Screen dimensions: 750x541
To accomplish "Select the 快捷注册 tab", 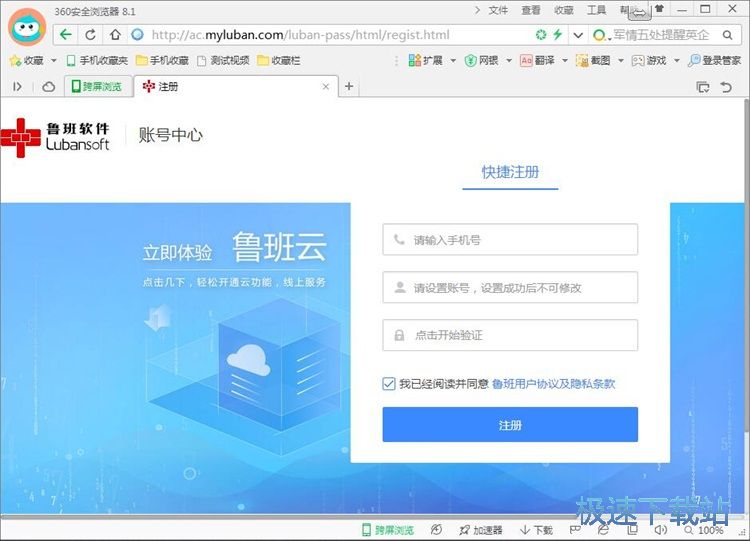I will click(x=510, y=172).
